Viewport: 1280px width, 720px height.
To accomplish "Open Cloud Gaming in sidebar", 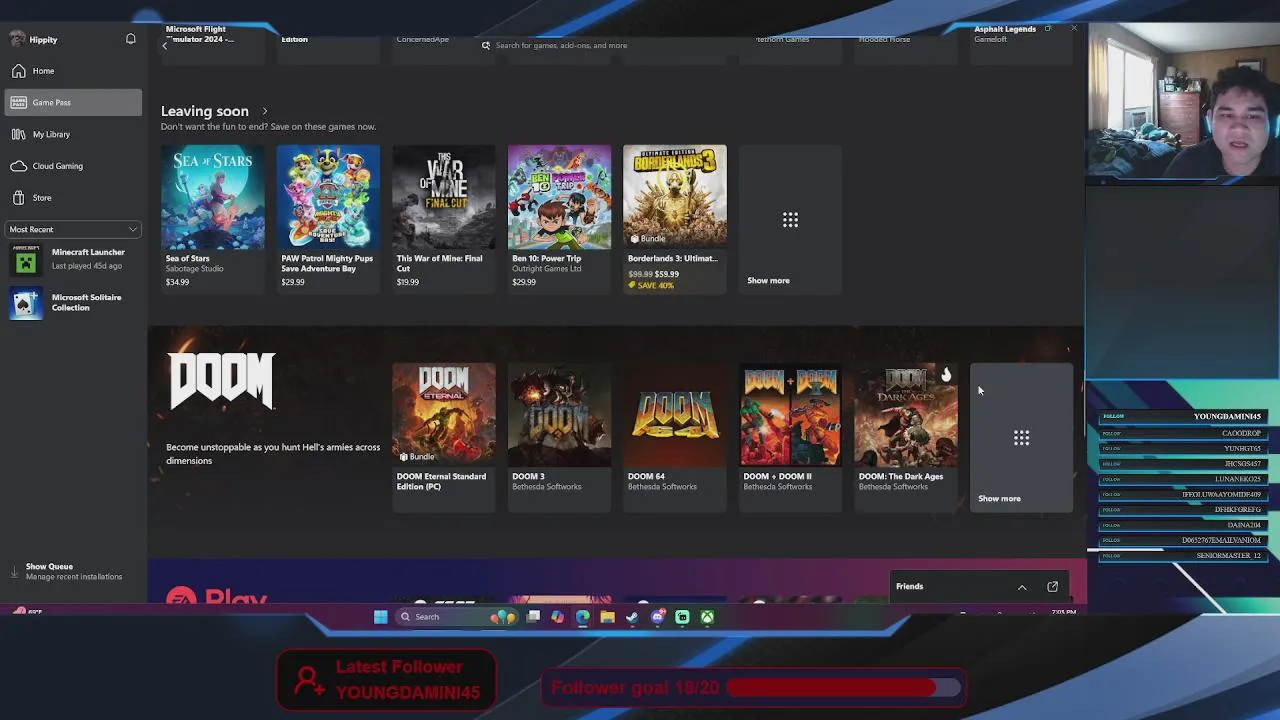I will pyautogui.click(x=73, y=166).
